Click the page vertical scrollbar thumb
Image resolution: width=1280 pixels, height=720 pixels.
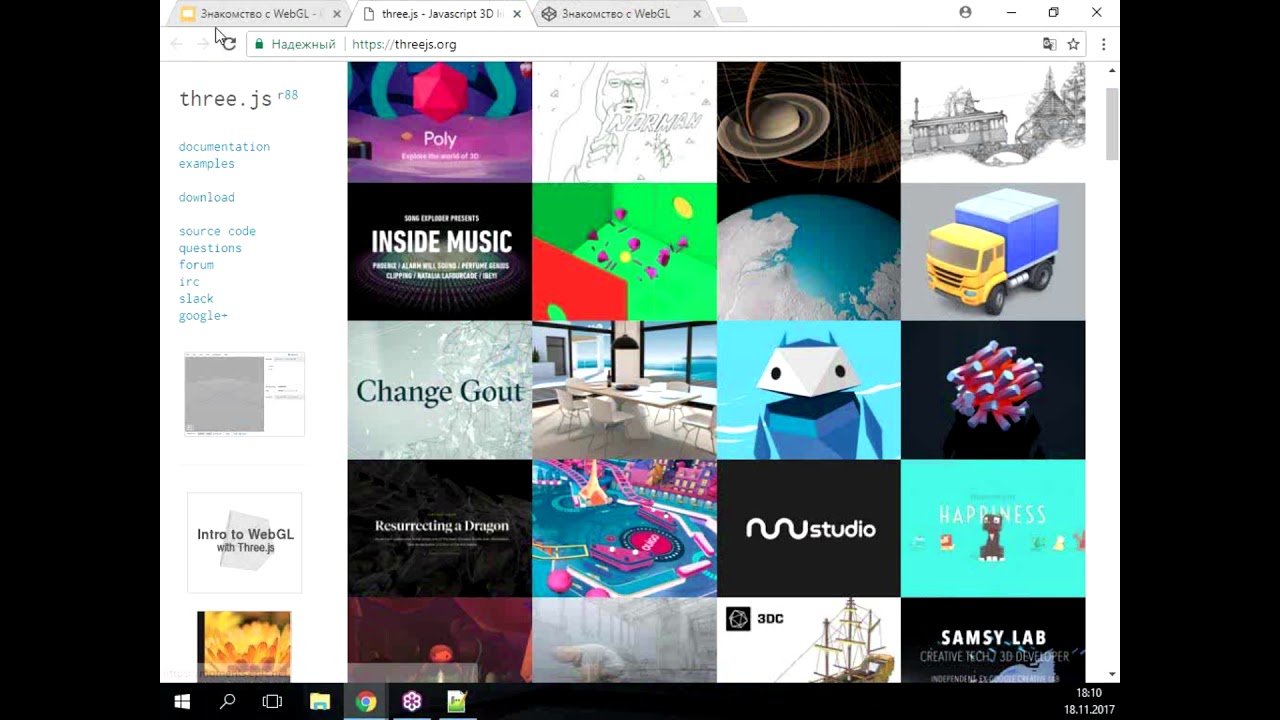[x=1112, y=123]
